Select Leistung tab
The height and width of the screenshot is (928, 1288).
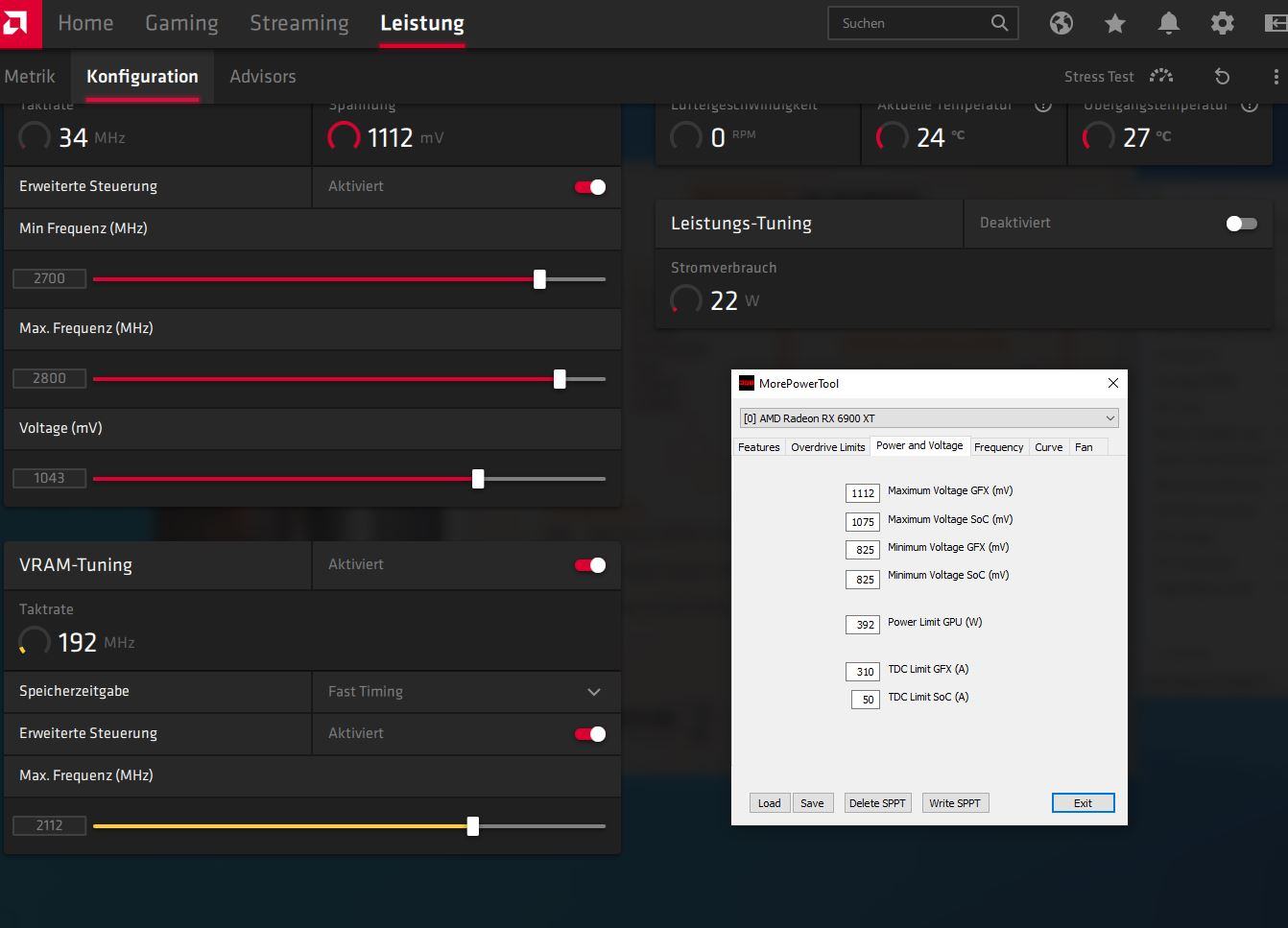click(x=422, y=23)
